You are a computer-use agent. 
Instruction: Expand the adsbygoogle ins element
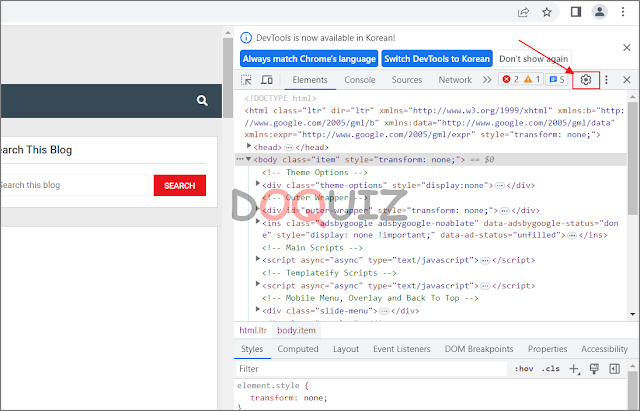258,222
